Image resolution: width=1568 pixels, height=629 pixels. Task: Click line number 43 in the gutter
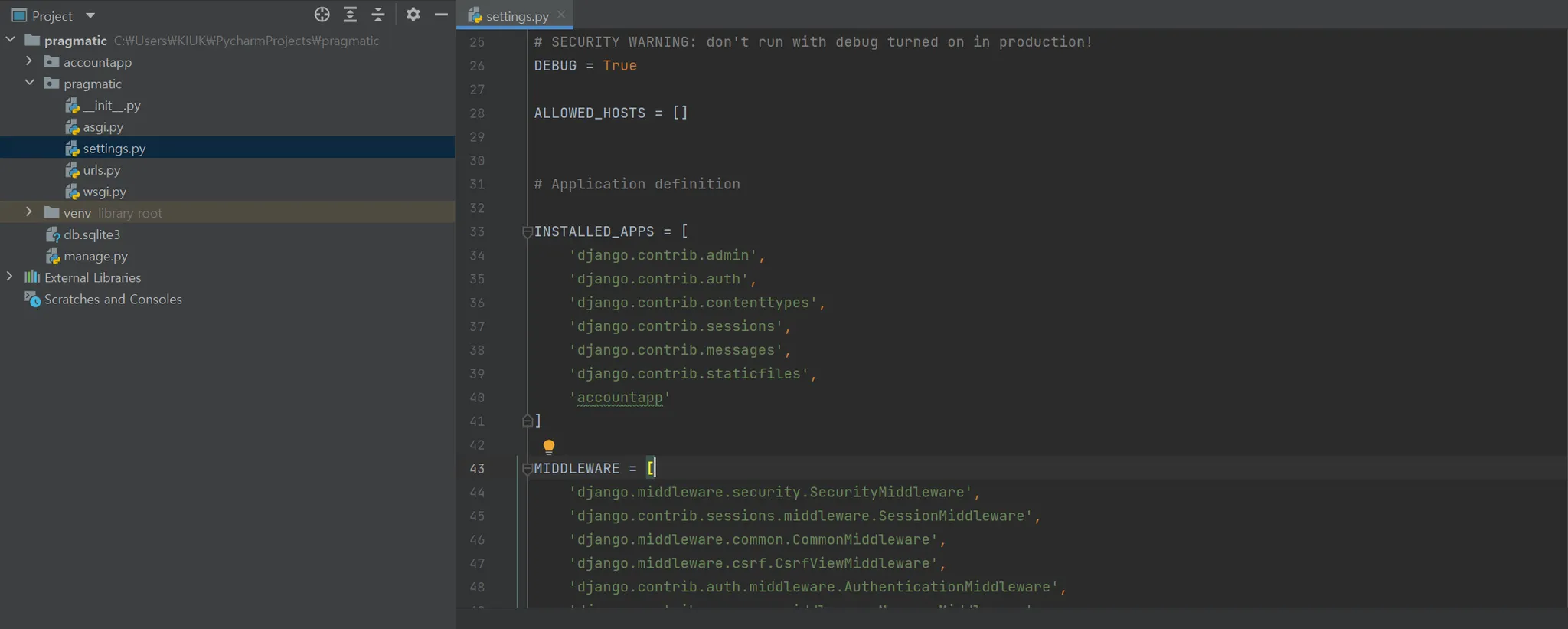coord(477,468)
